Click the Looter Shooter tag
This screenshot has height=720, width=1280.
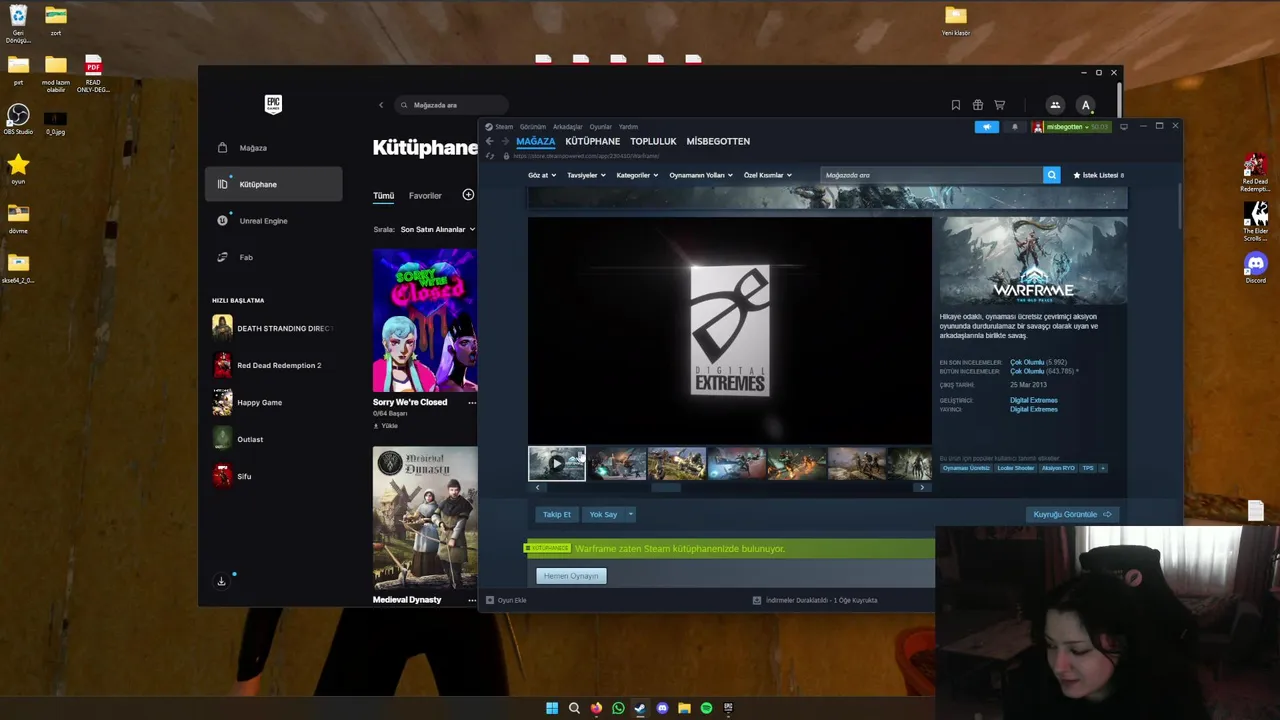(x=1016, y=468)
